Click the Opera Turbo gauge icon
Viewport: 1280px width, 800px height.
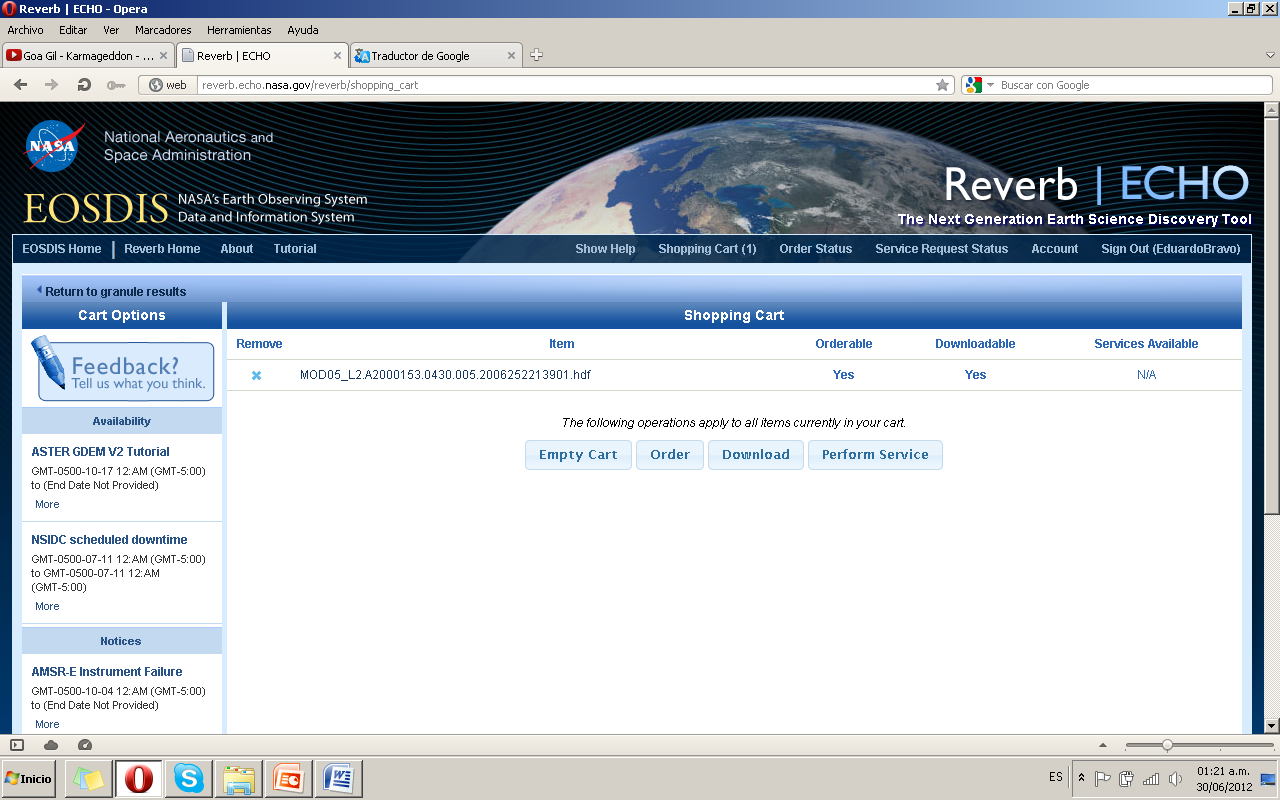coord(85,745)
